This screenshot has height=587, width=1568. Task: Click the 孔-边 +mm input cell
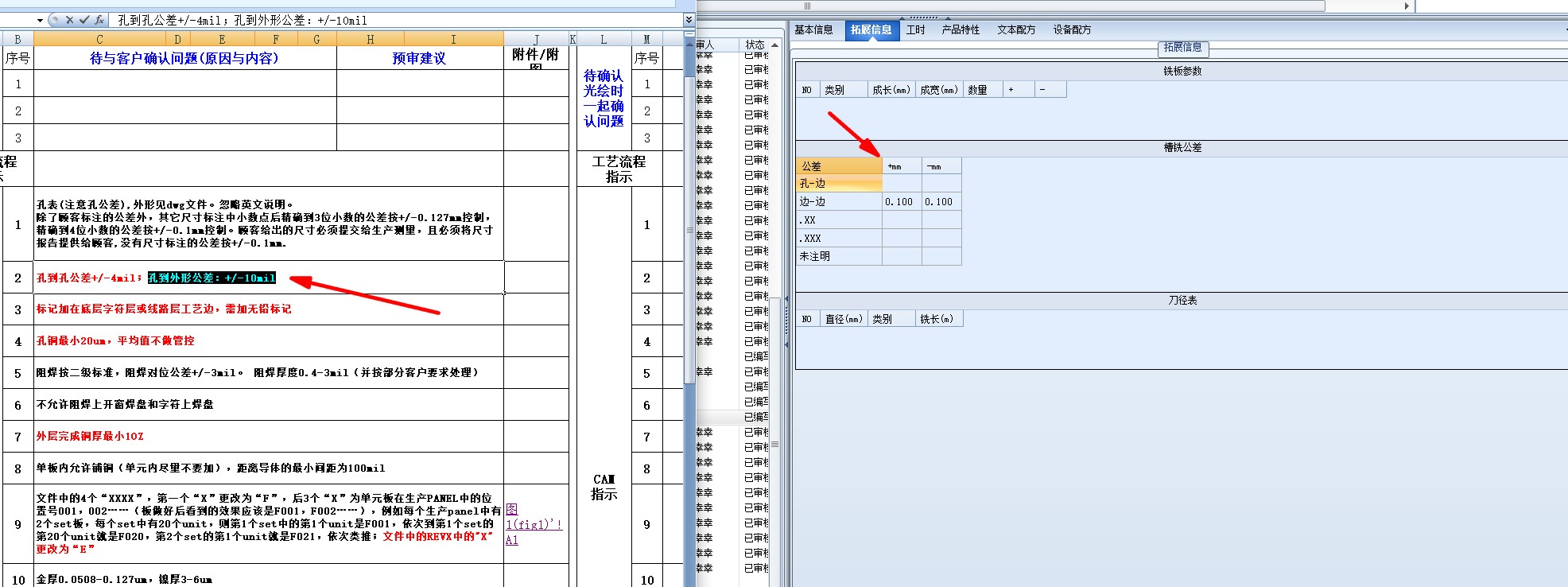(x=902, y=184)
